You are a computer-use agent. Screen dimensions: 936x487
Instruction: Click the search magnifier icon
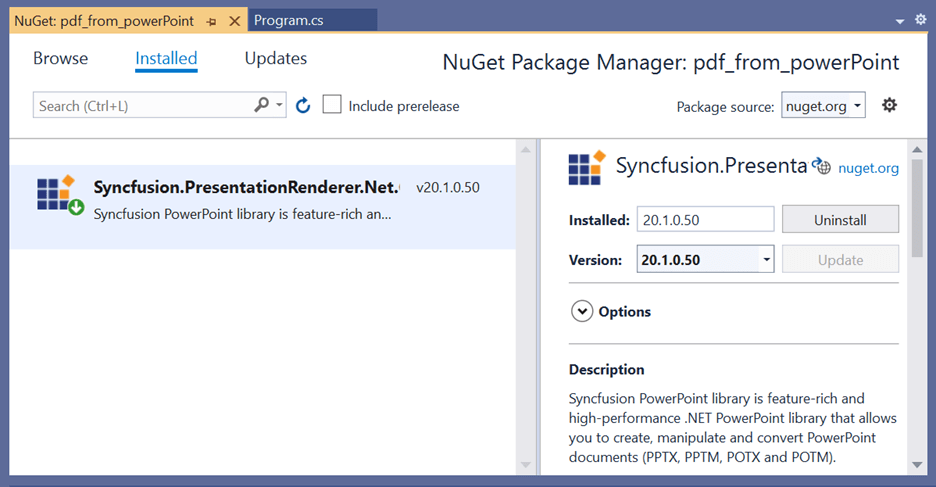tap(262, 105)
